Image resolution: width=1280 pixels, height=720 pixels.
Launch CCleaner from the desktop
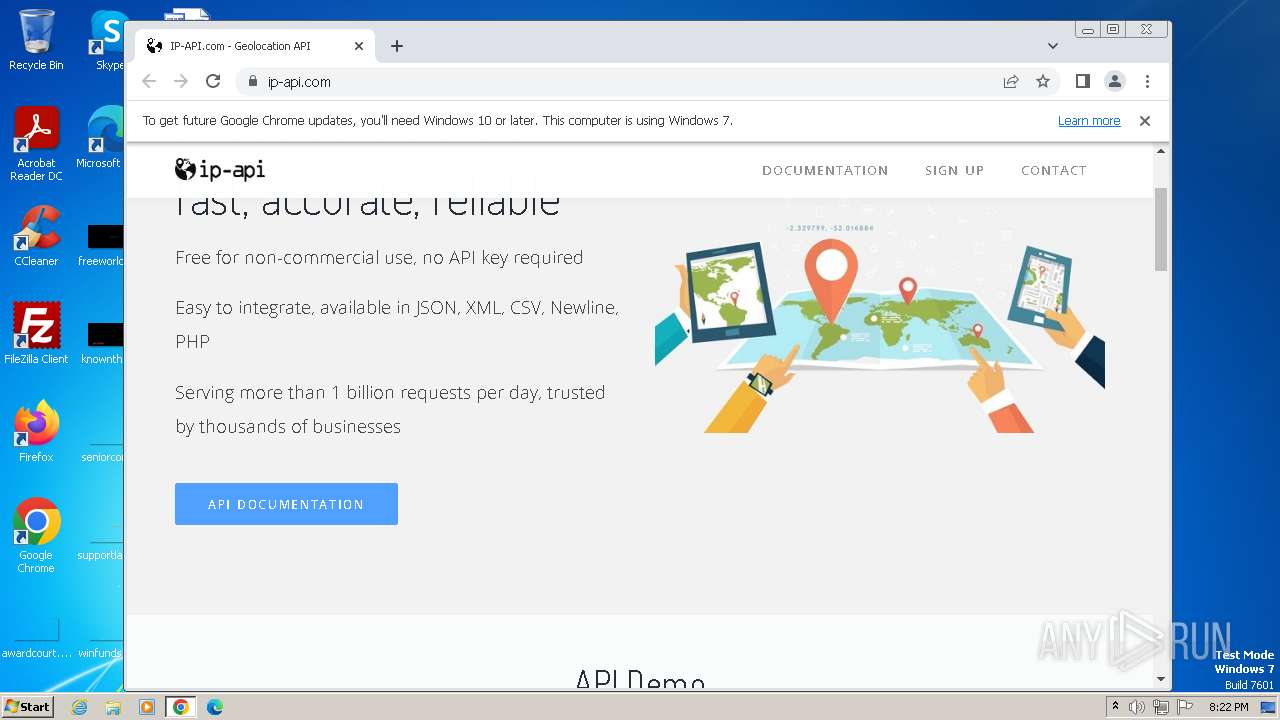[x=36, y=236]
